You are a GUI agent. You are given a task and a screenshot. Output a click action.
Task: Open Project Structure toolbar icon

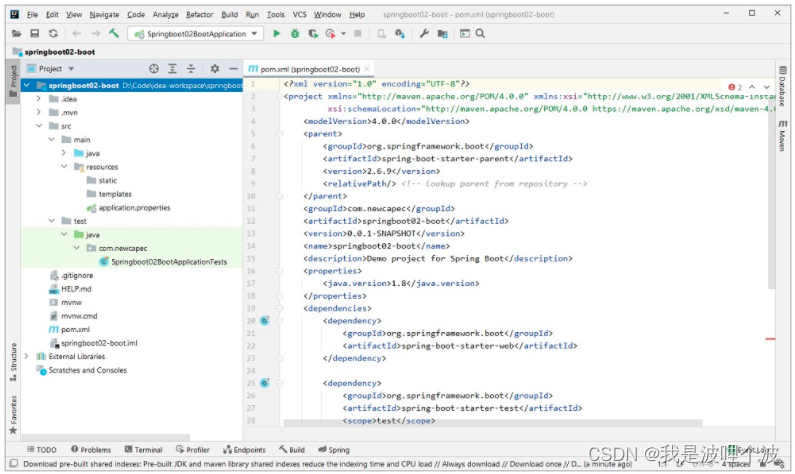[442, 34]
